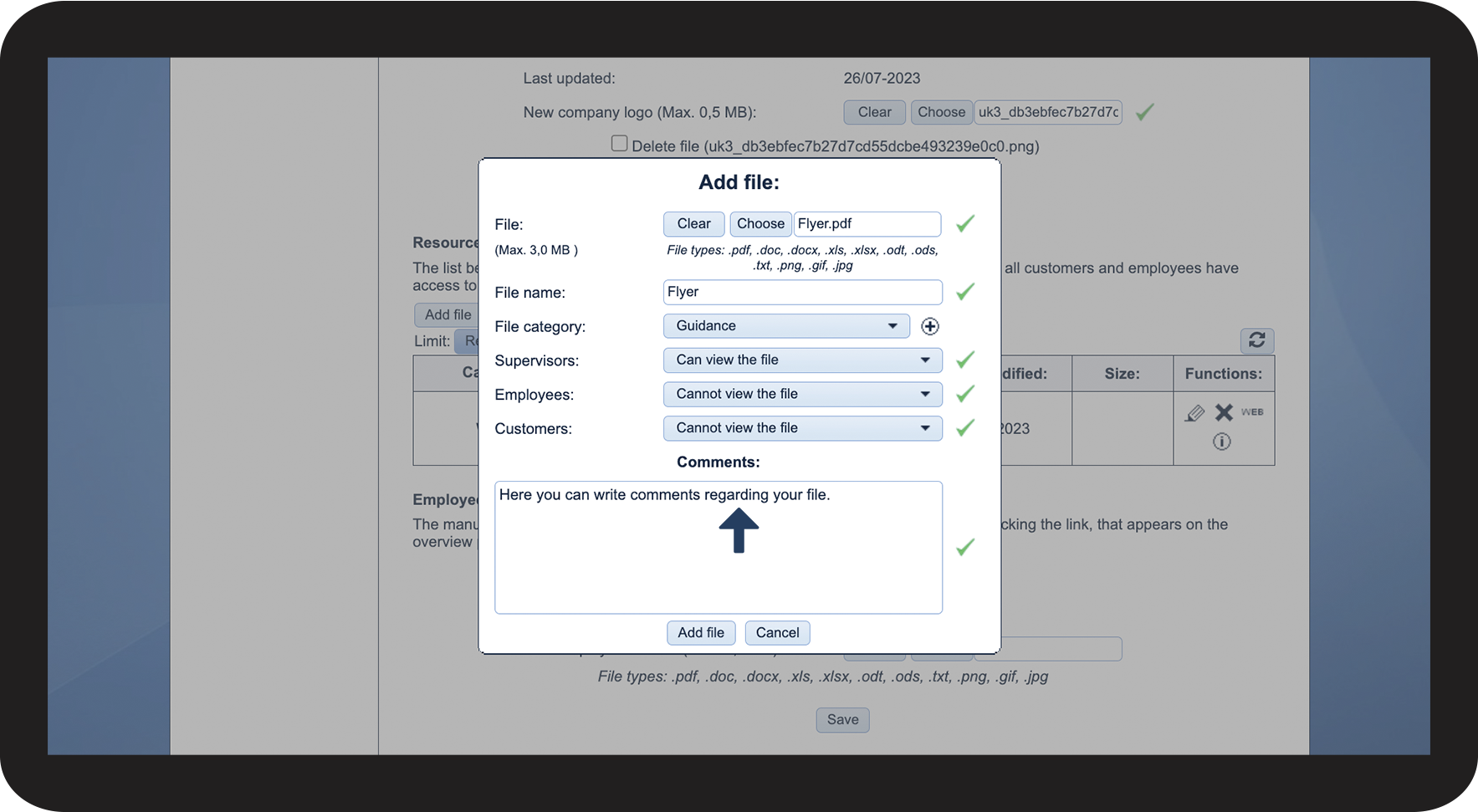Open the File category dropdown showing Guidance
Image resolution: width=1478 pixels, height=812 pixels.
click(x=785, y=326)
